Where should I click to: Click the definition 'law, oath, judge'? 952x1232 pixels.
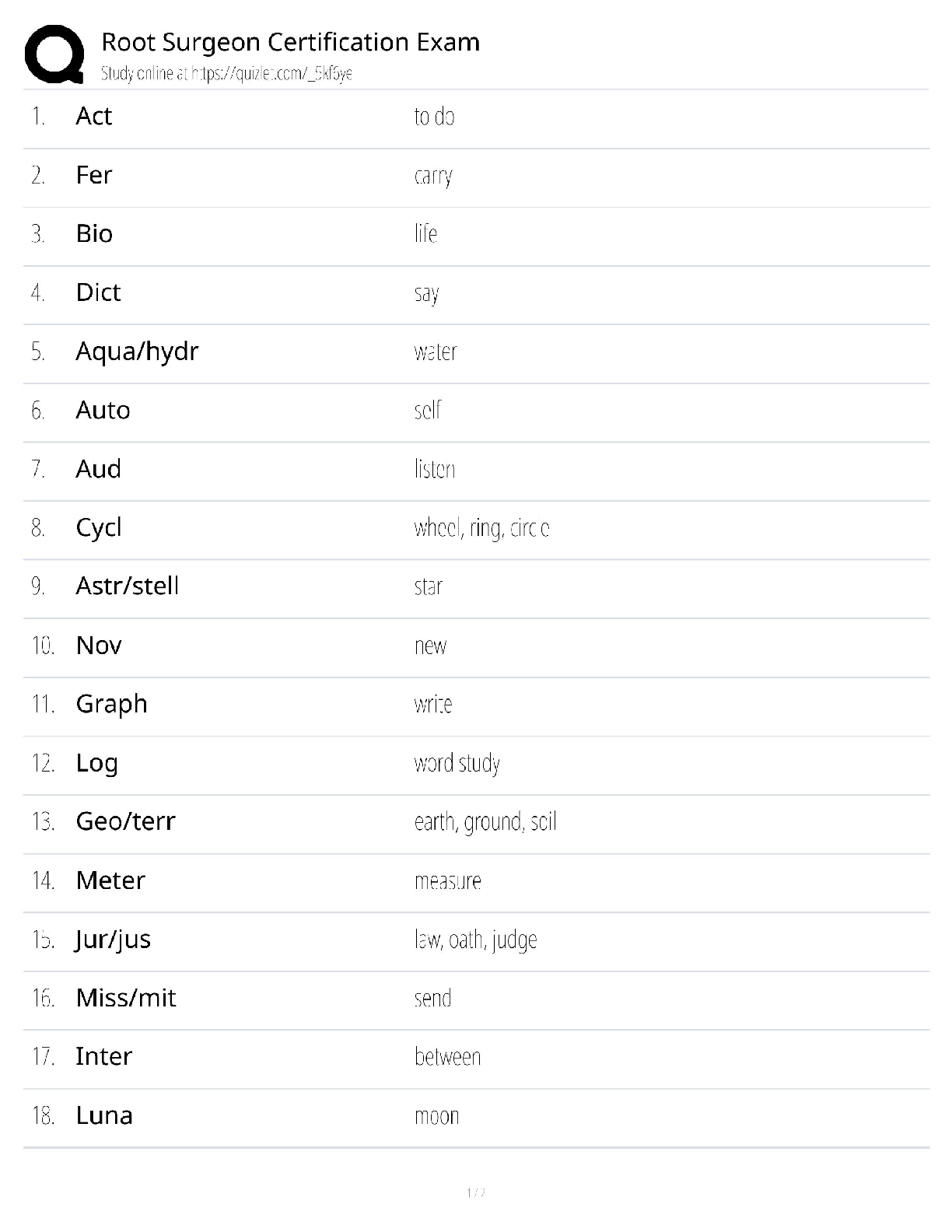[x=475, y=940]
